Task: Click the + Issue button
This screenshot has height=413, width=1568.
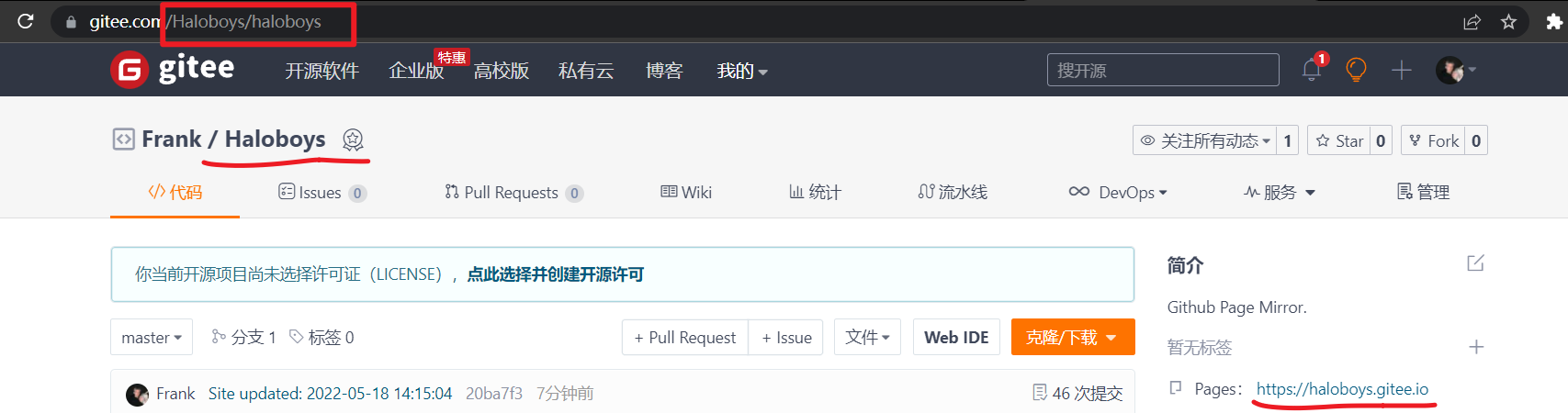Action: pyautogui.click(x=786, y=337)
